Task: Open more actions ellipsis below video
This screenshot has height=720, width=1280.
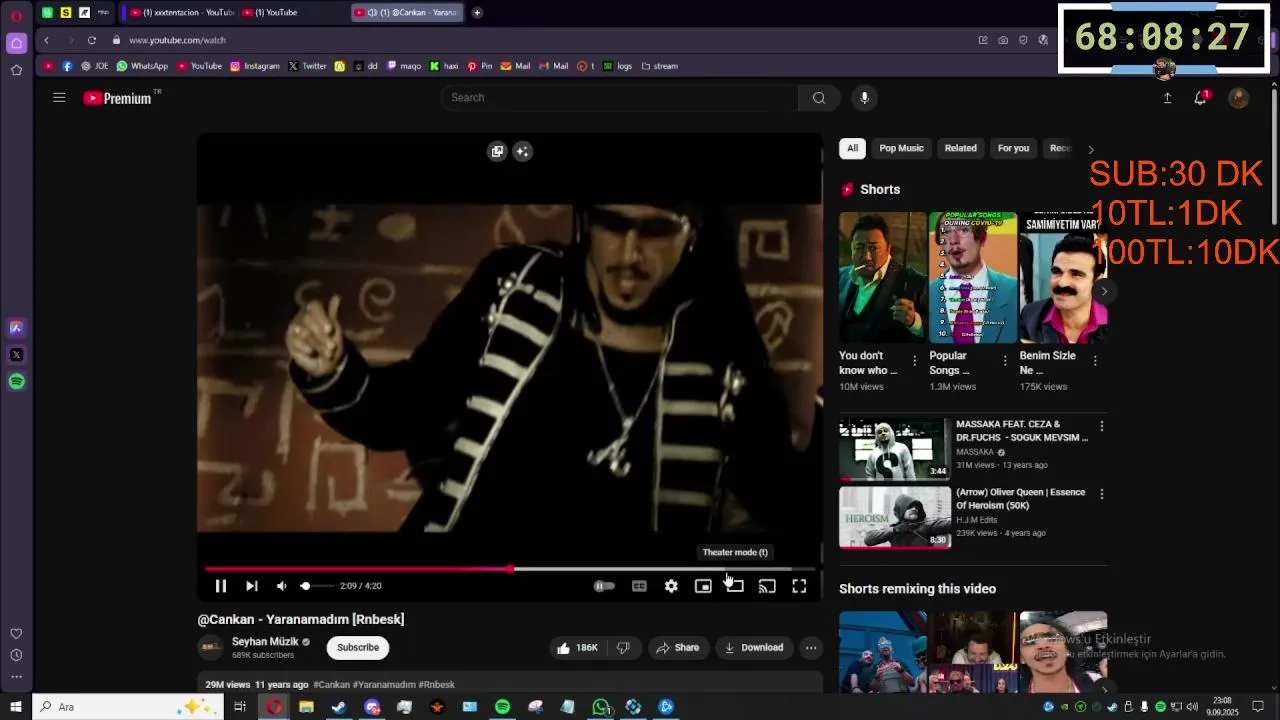Action: click(811, 647)
